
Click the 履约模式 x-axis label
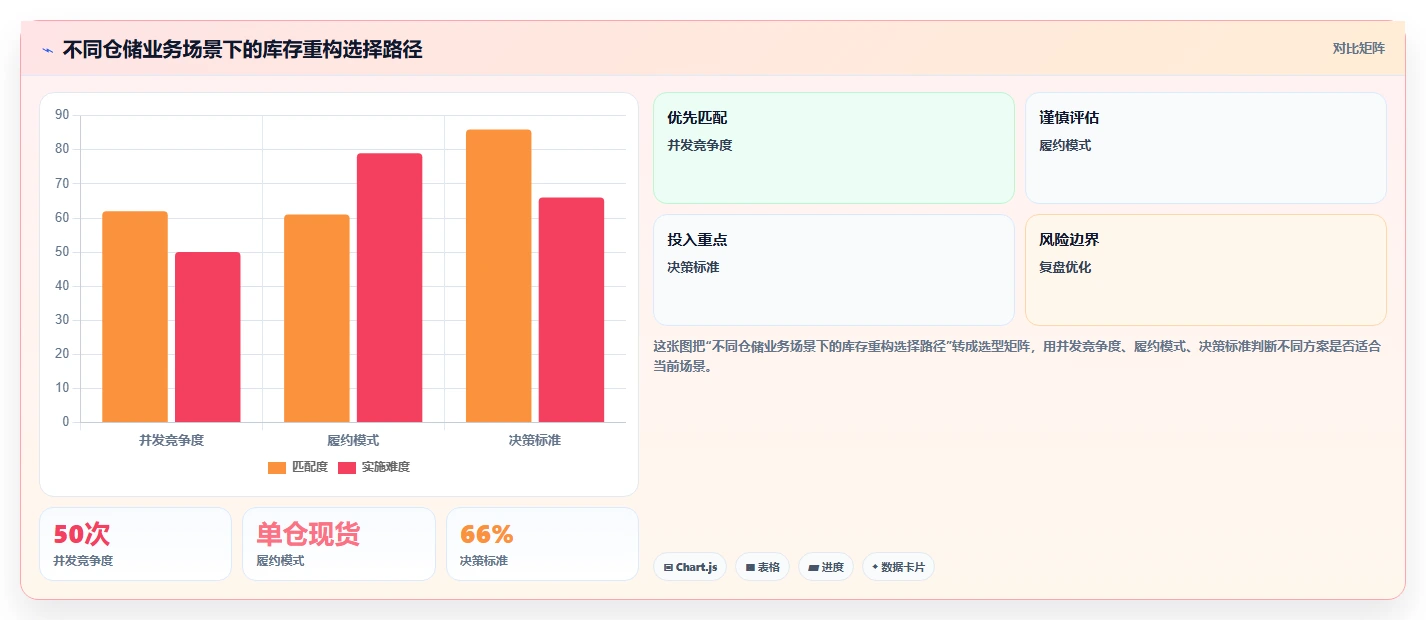point(353,440)
